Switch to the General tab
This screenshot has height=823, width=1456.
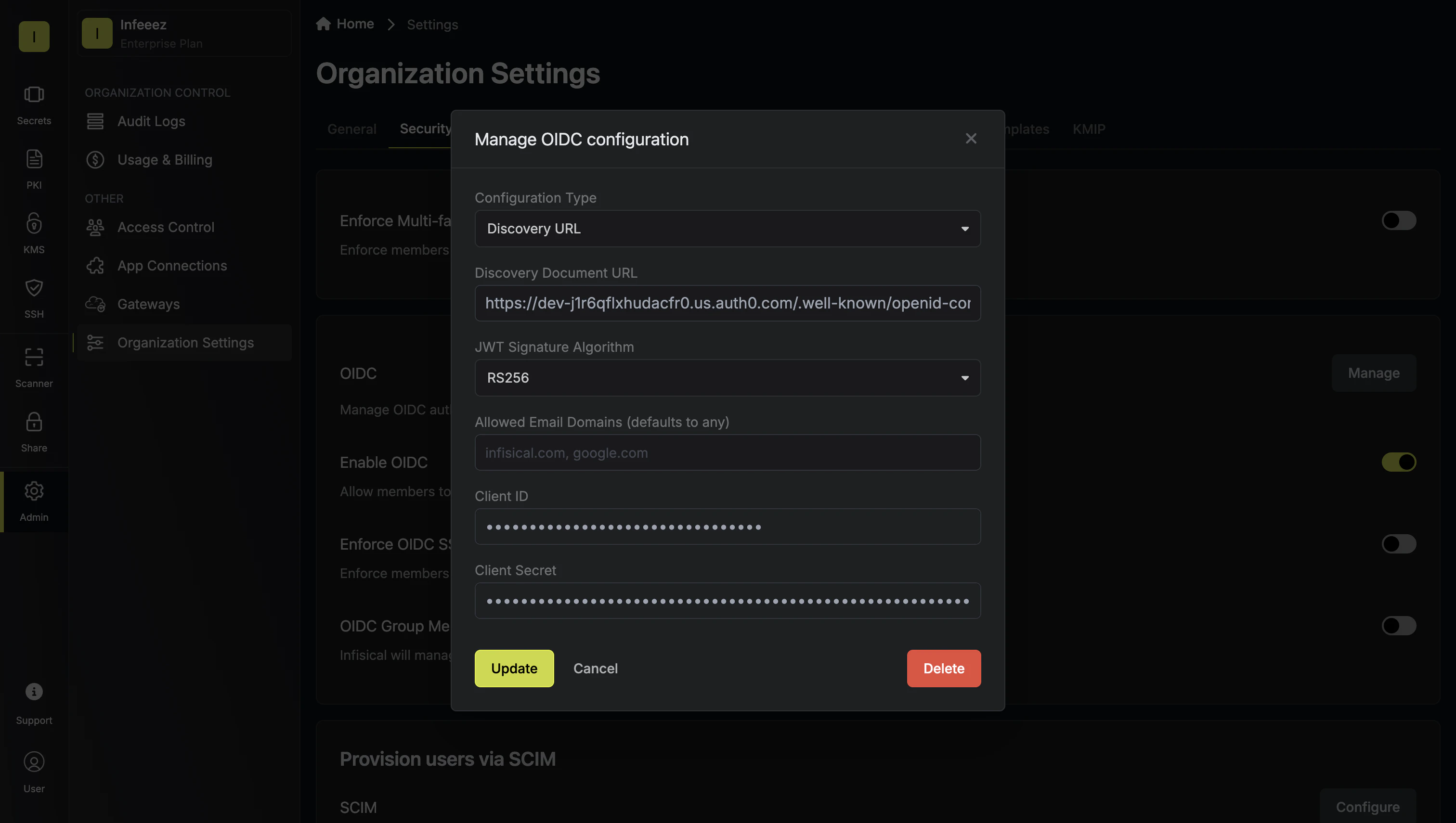coord(351,129)
